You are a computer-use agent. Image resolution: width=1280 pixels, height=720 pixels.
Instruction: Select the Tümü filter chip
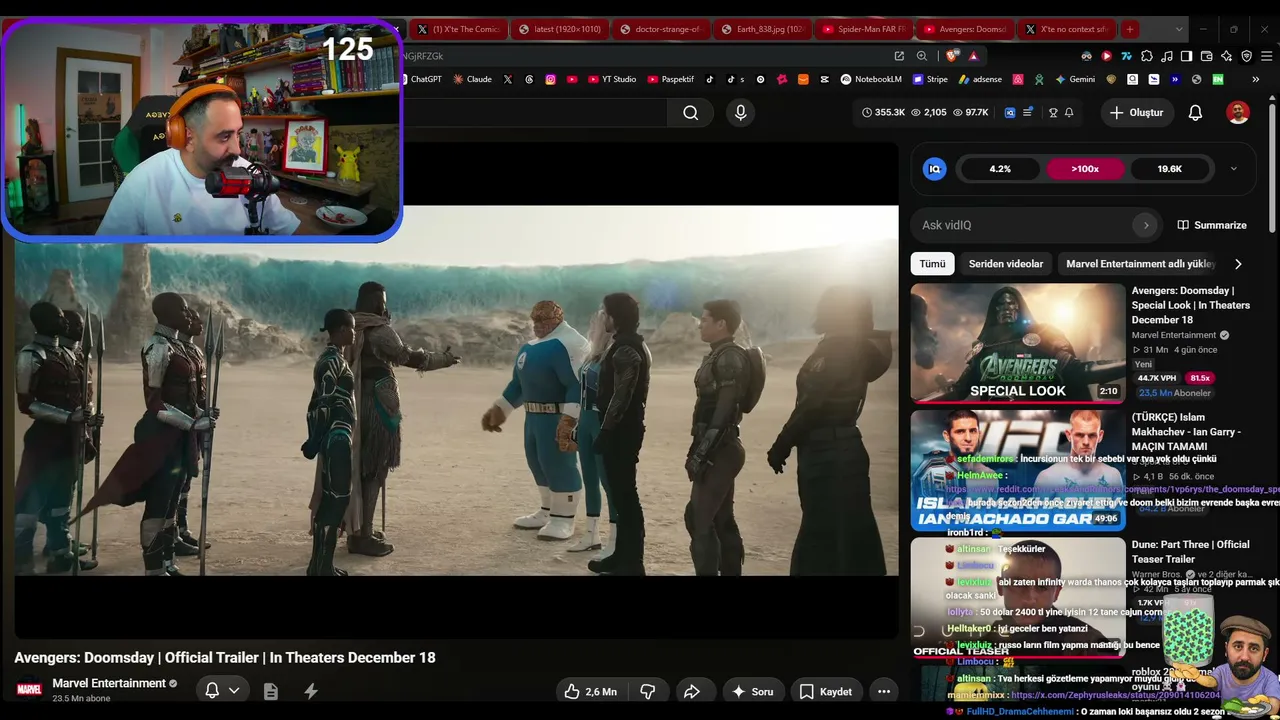(x=932, y=264)
